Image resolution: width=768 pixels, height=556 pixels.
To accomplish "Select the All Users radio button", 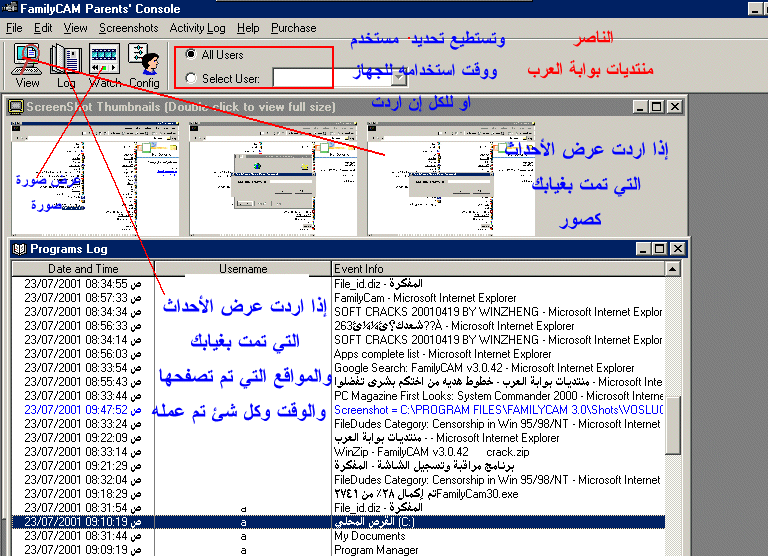I will point(191,54).
